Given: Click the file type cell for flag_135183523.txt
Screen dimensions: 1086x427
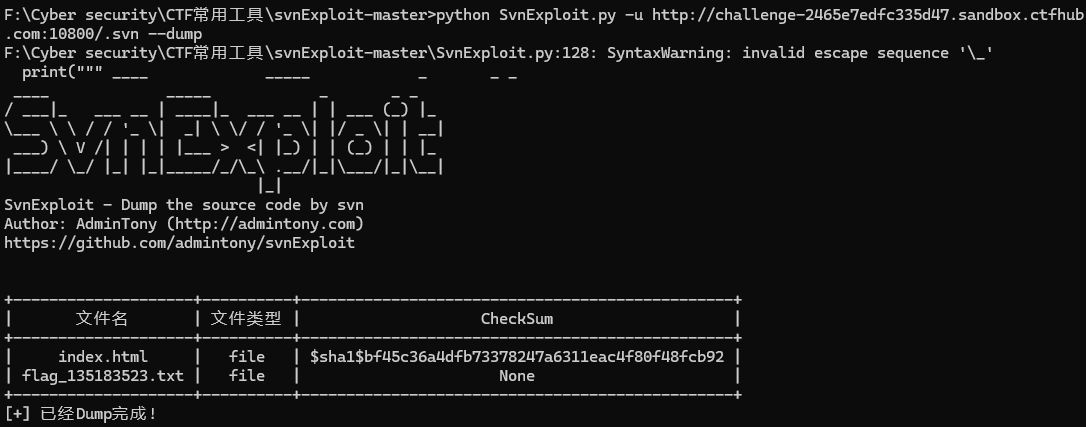Looking at the screenshot, I should [x=246, y=376].
